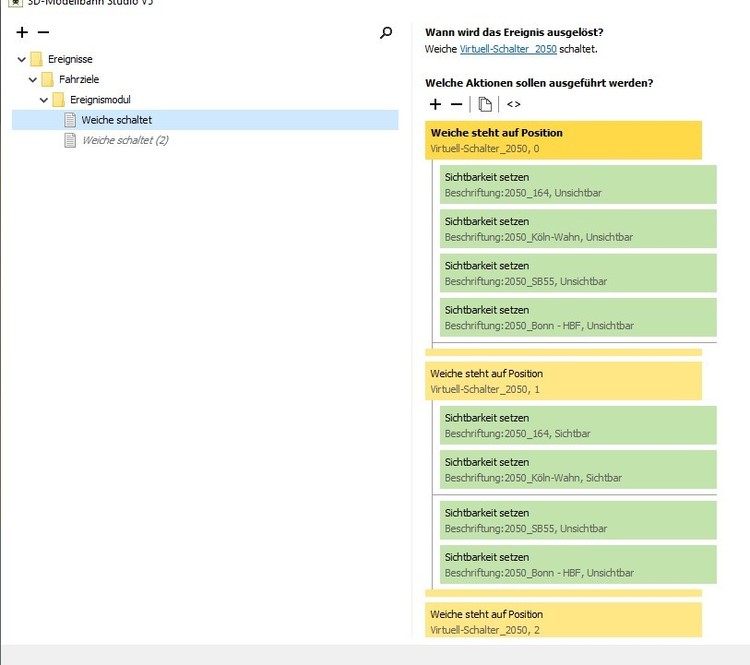Collapse the Ereignismodul folder
Viewport: 750px width, 665px height.
(x=44, y=100)
